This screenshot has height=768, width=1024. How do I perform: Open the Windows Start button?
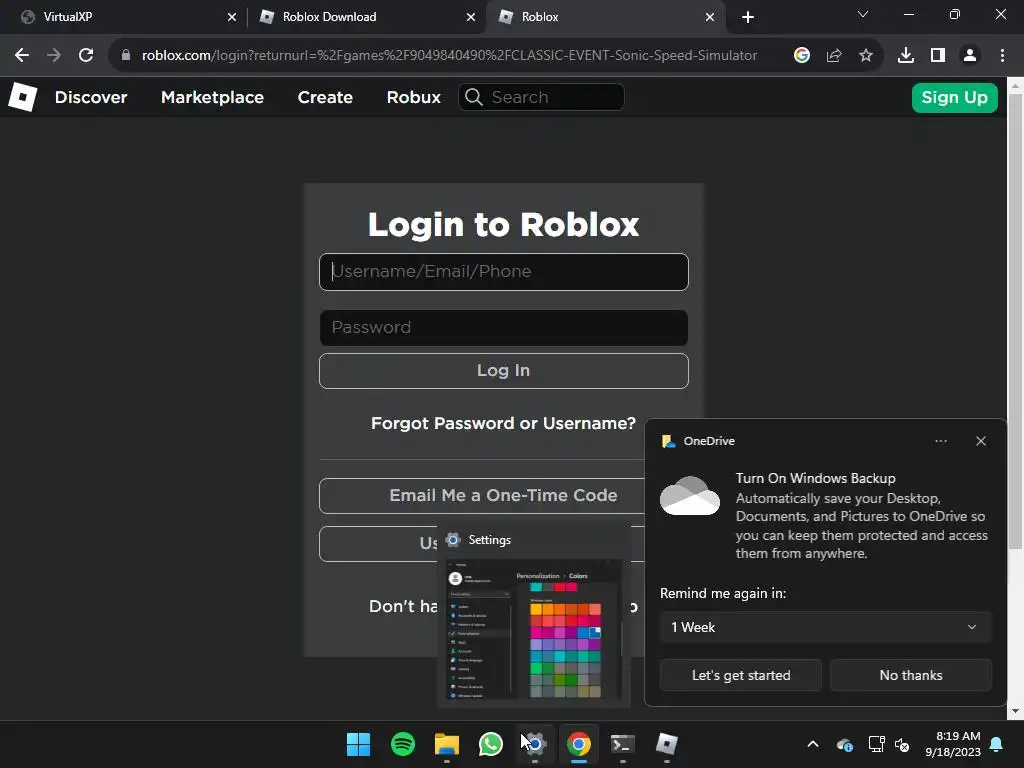[358, 744]
